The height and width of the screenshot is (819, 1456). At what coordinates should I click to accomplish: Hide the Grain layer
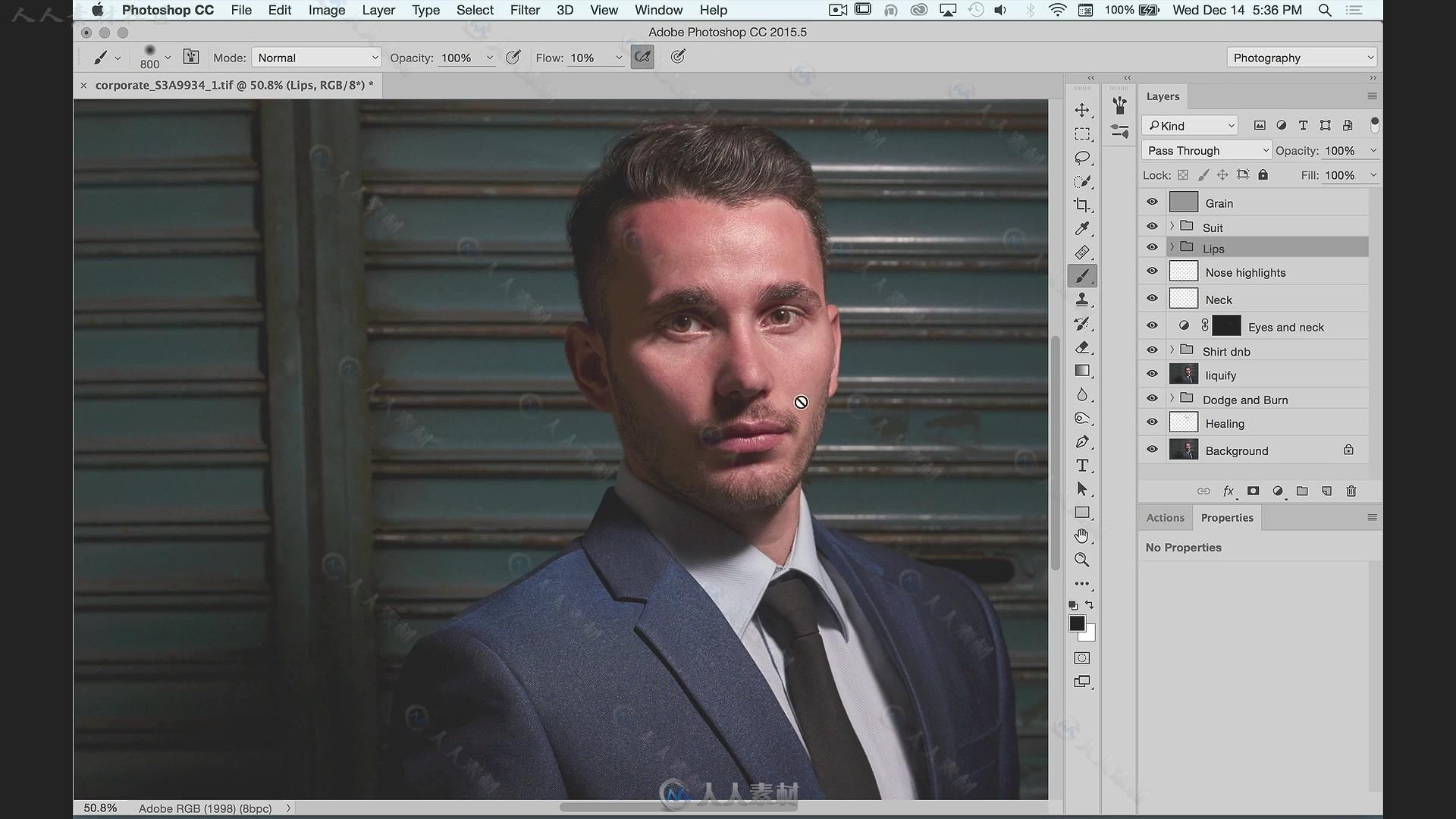tap(1152, 202)
